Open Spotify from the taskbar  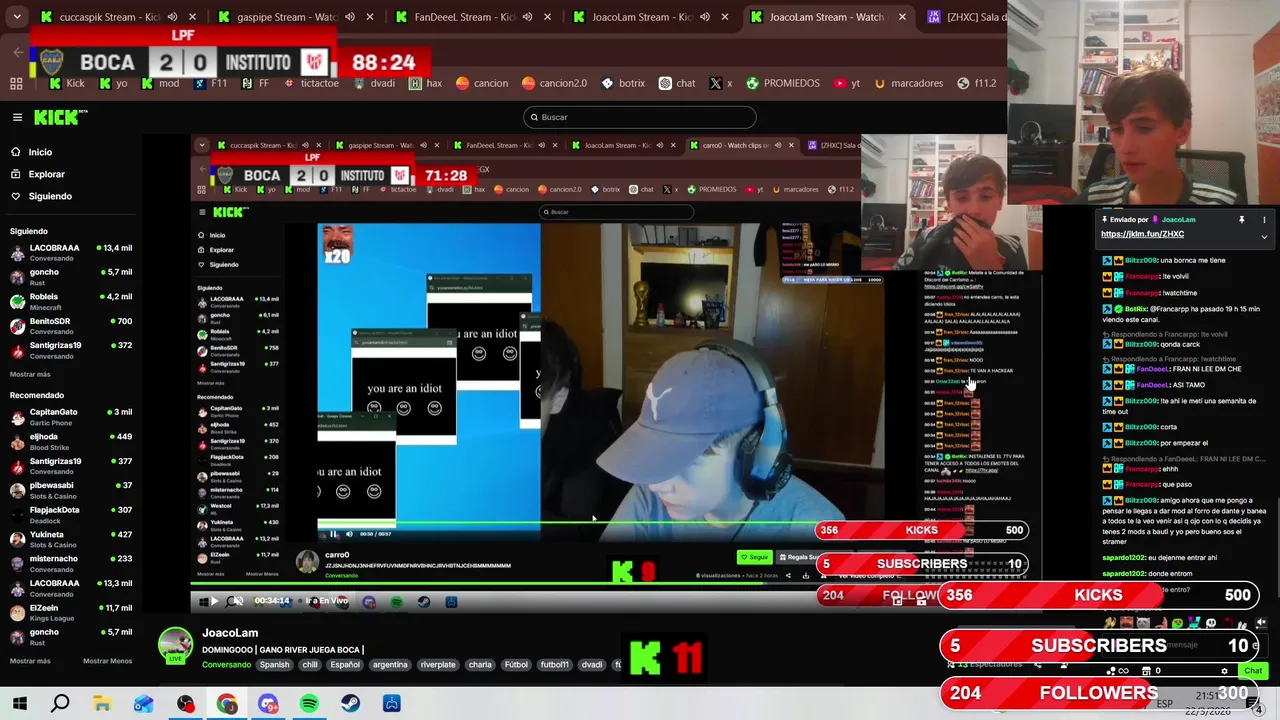(x=309, y=704)
